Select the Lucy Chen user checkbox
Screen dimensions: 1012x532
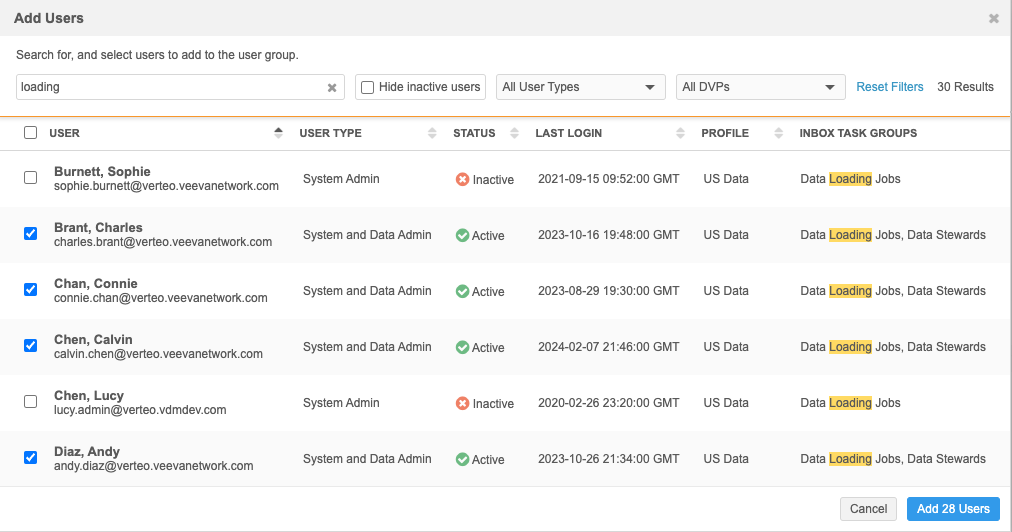pyautogui.click(x=30, y=402)
